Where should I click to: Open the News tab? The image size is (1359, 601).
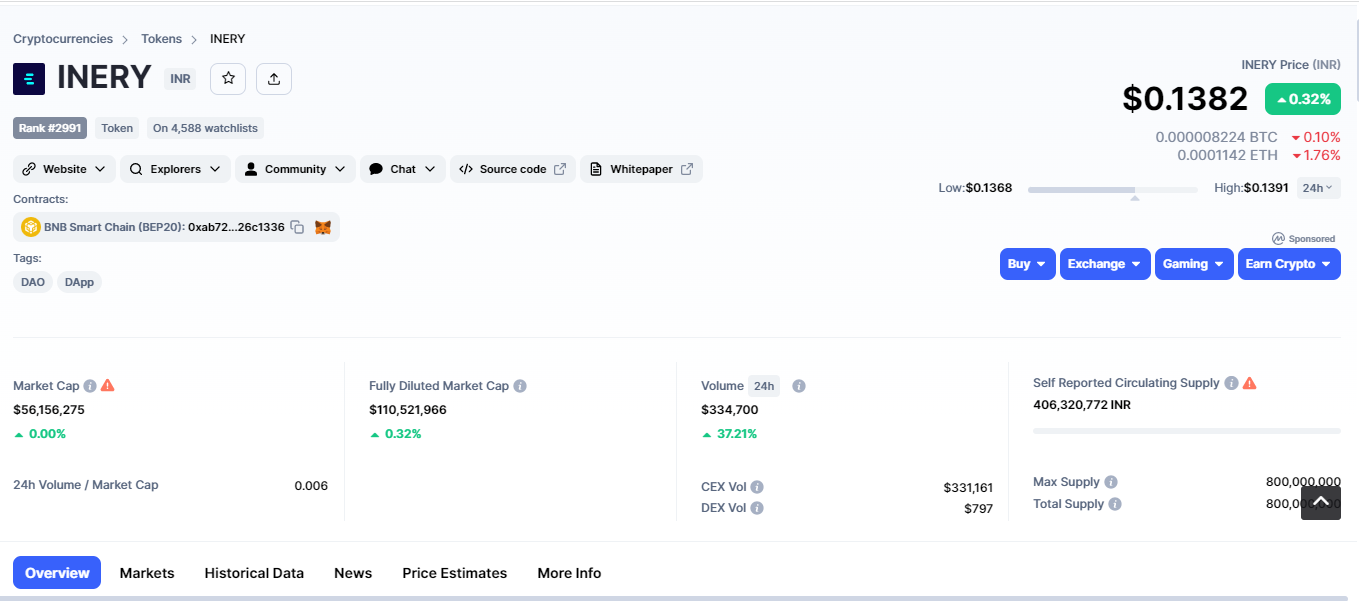tap(353, 573)
